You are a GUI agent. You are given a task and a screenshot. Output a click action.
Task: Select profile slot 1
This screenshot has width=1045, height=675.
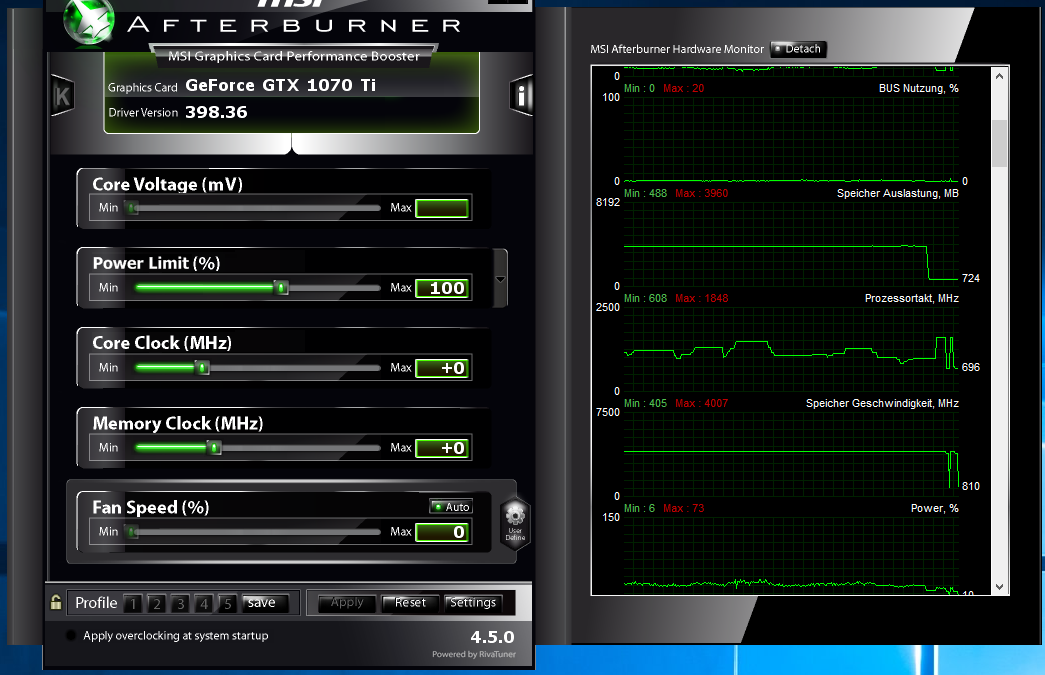click(133, 604)
